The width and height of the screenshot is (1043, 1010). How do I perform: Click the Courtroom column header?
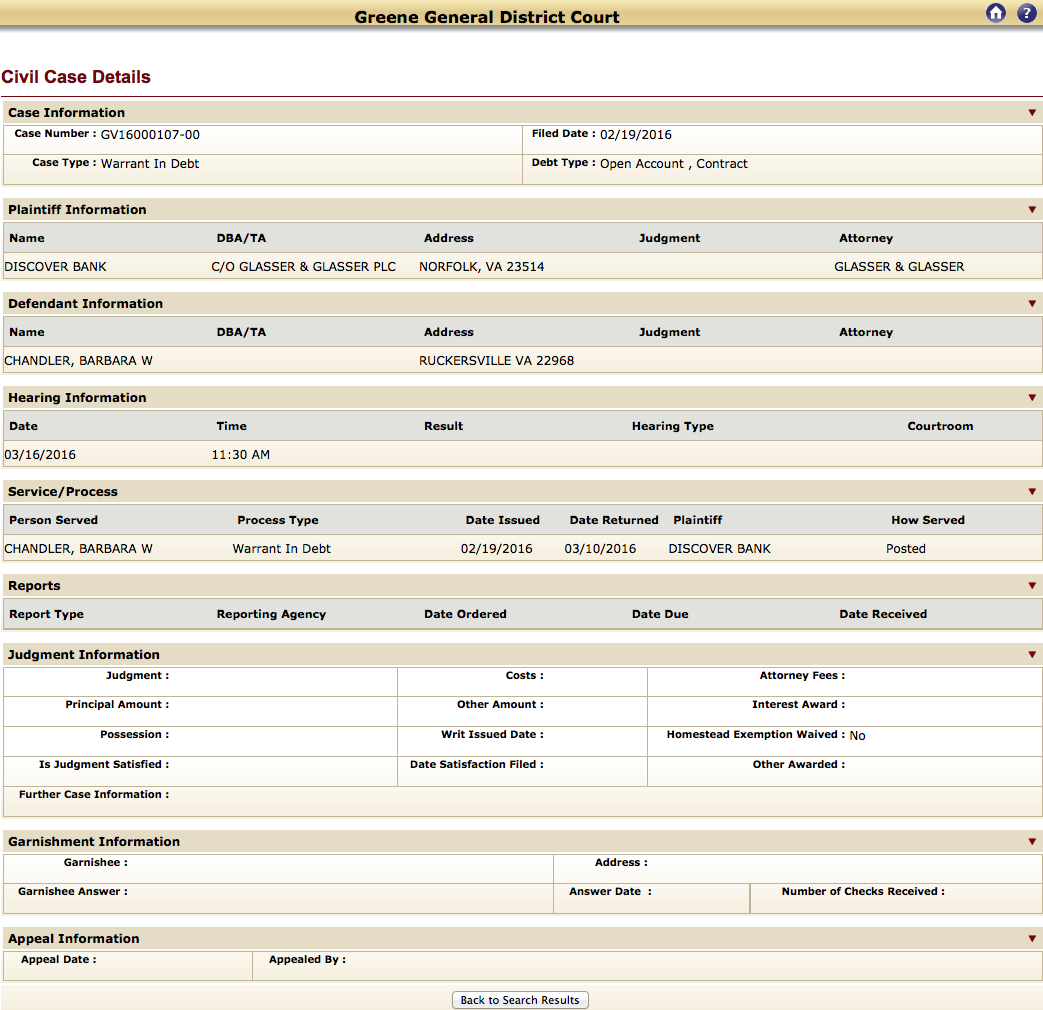click(x=941, y=426)
